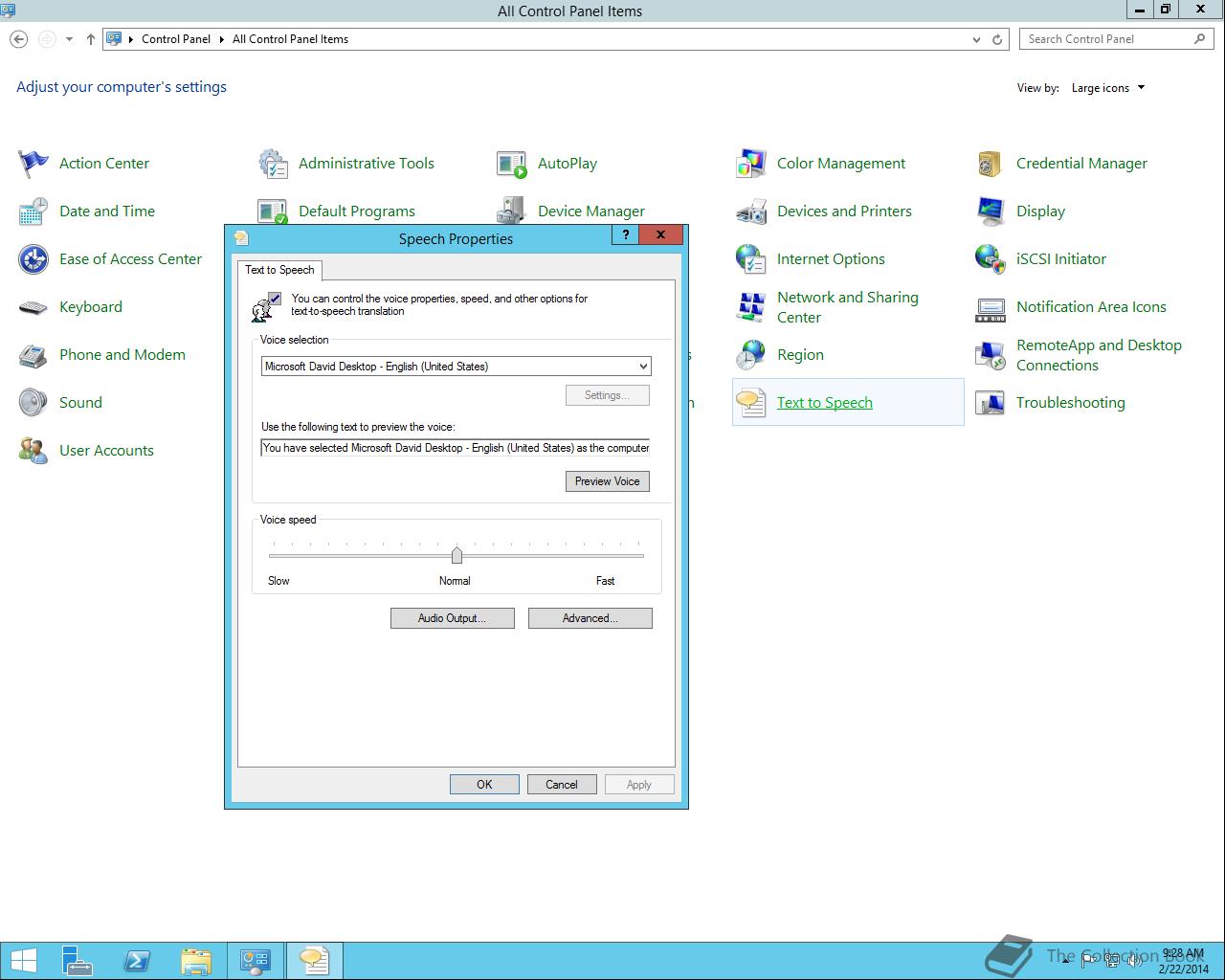This screenshot has height=980, width=1225.
Task: Click the voice preview text field
Action: click(x=456, y=448)
